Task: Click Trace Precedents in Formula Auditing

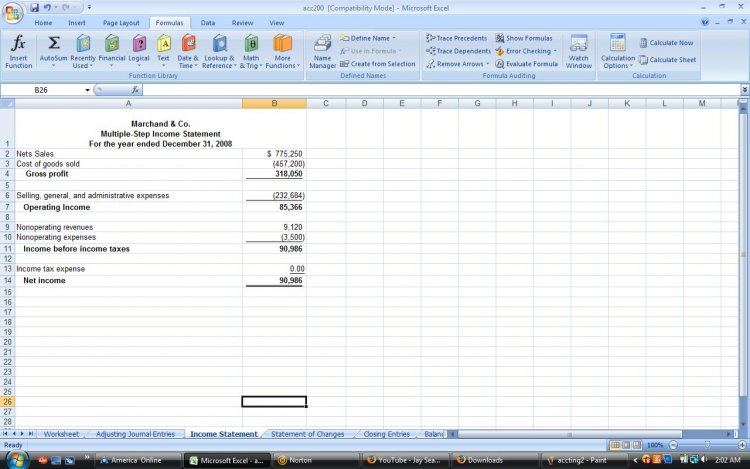Action: tap(456, 38)
